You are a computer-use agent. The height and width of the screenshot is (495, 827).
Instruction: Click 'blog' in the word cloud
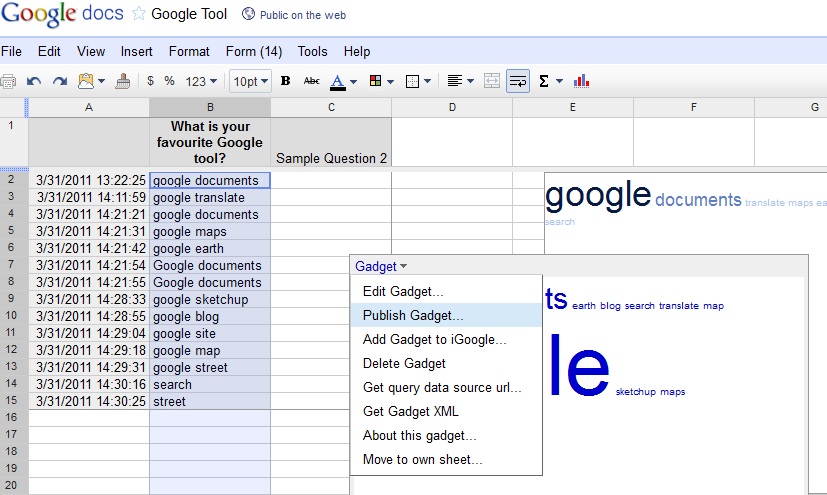[x=610, y=306]
